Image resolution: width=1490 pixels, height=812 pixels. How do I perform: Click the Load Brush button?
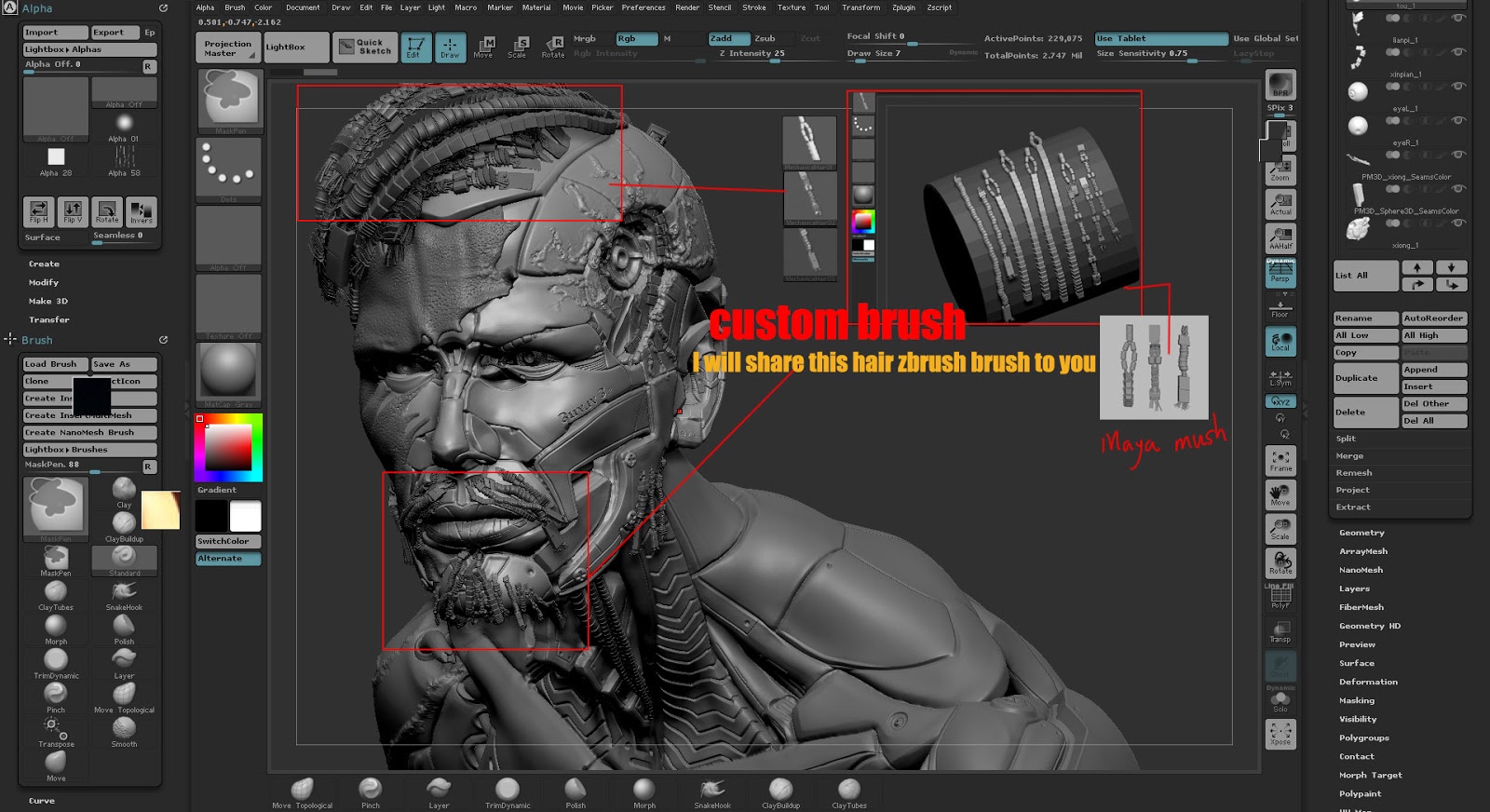click(x=55, y=364)
